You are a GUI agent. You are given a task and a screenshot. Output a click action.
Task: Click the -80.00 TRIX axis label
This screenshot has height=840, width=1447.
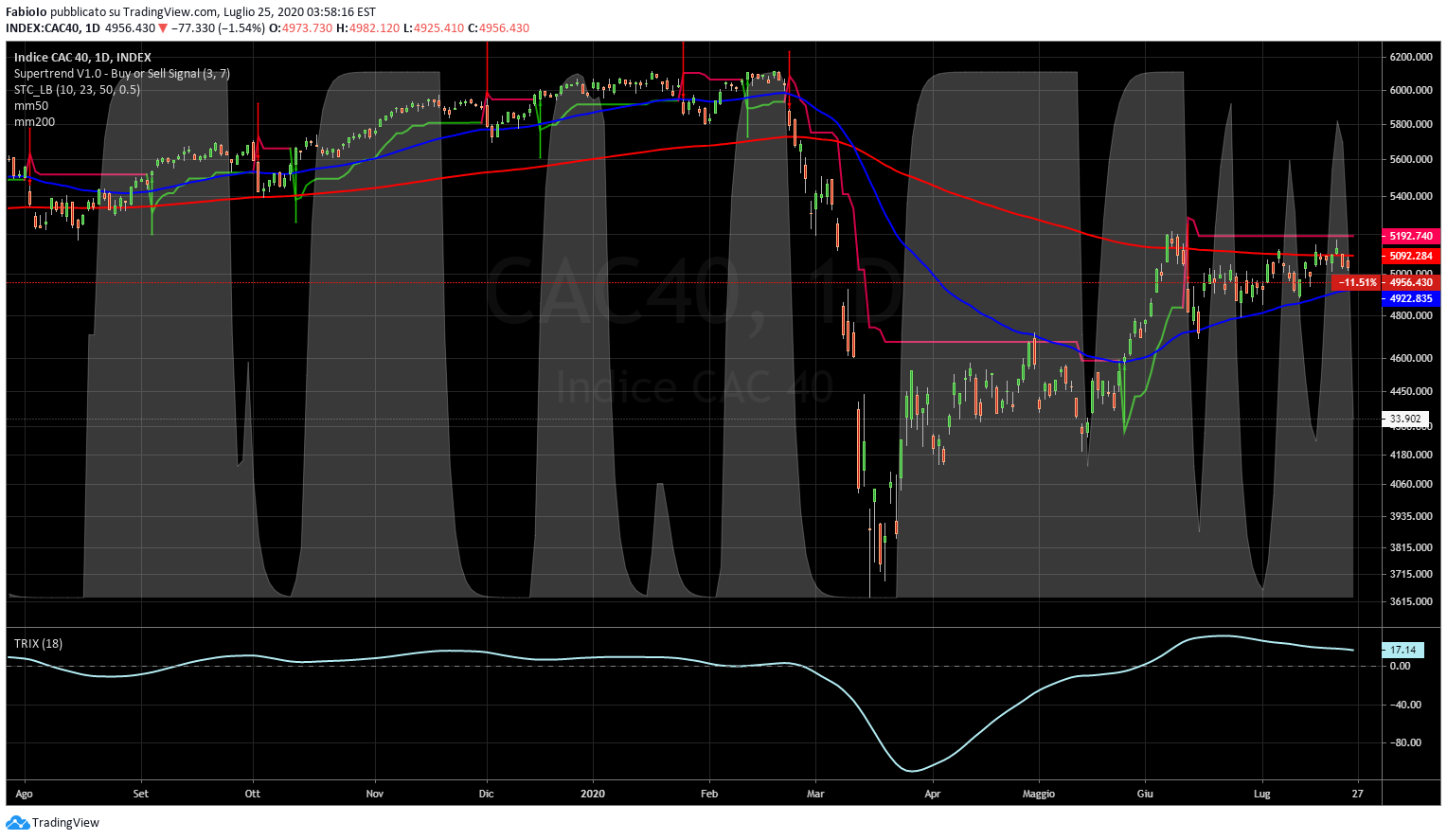pyautogui.click(x=1406, y=742)
